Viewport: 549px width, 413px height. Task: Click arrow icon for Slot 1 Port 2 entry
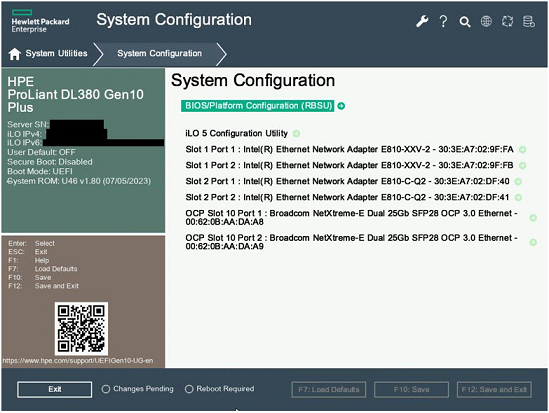click(522, 166)
